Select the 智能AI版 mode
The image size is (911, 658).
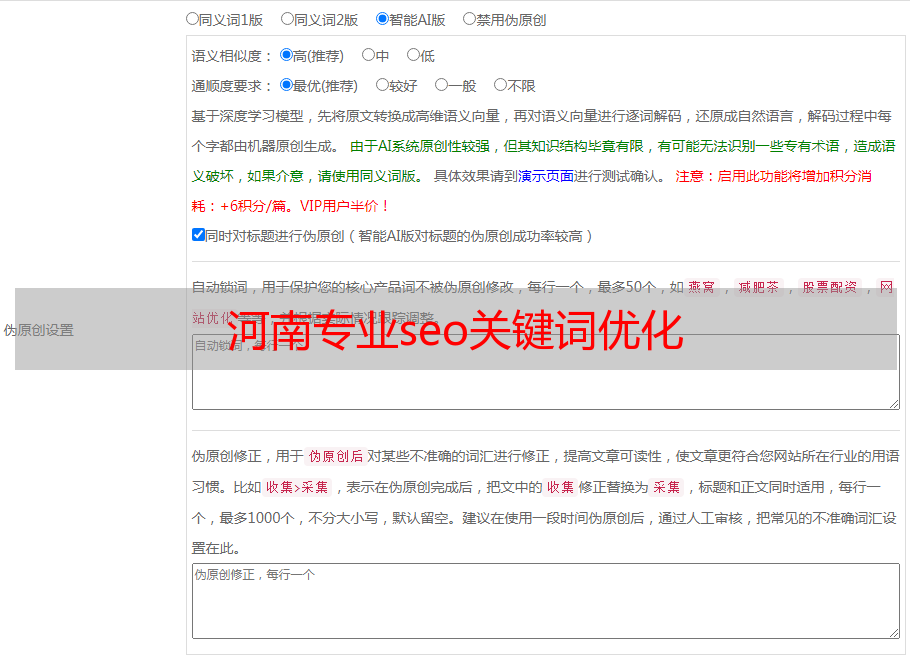point(383,19)
